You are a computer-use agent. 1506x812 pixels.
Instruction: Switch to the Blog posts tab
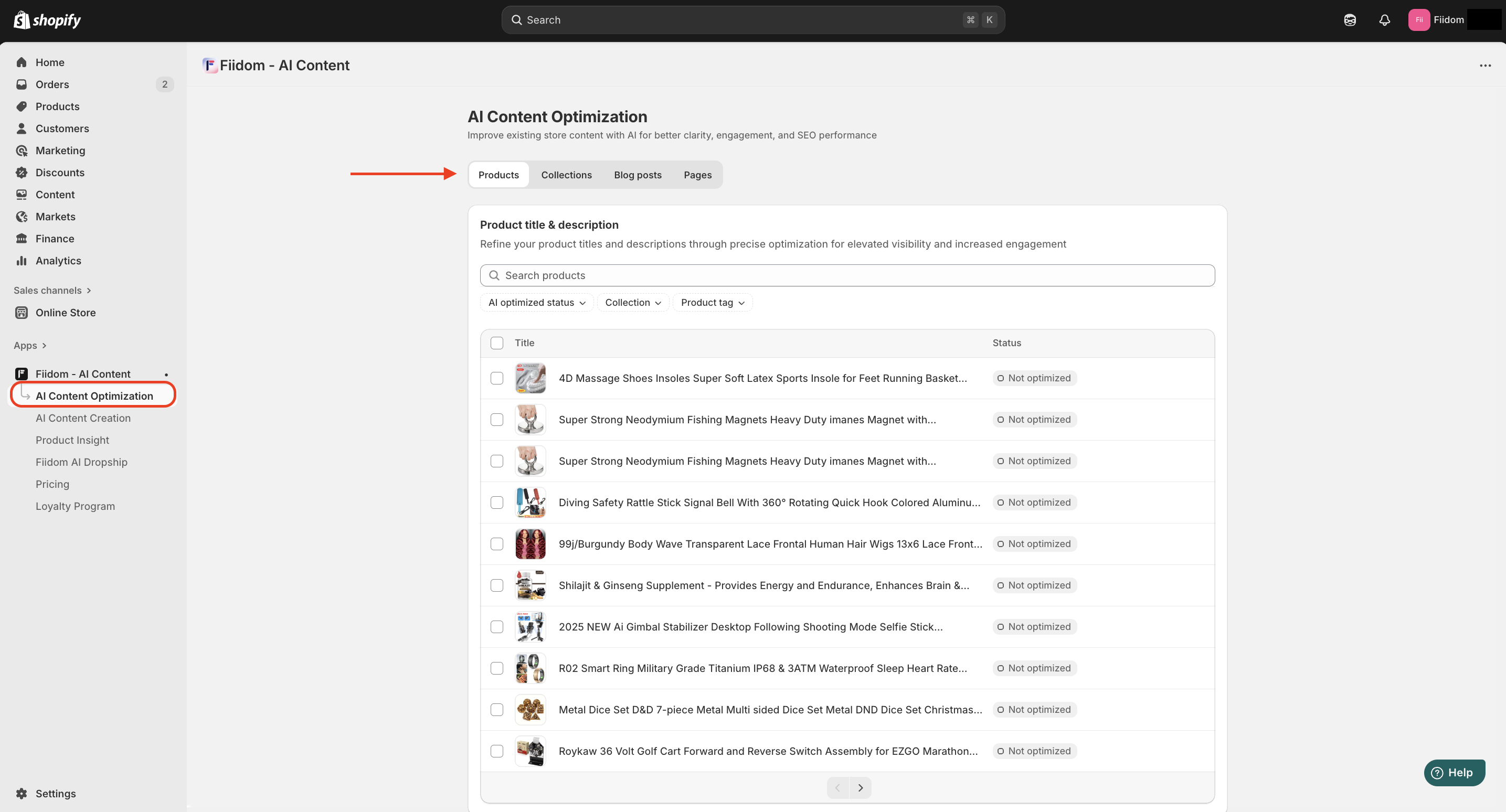637,175
